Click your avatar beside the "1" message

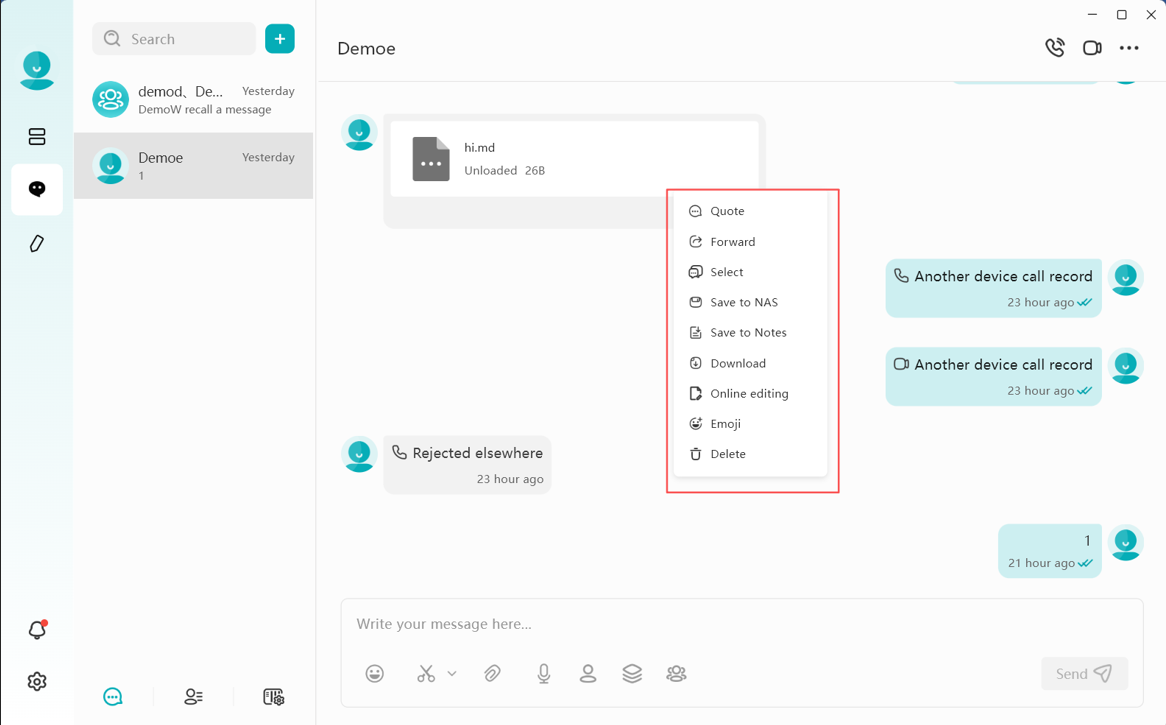click(1125, 543)
